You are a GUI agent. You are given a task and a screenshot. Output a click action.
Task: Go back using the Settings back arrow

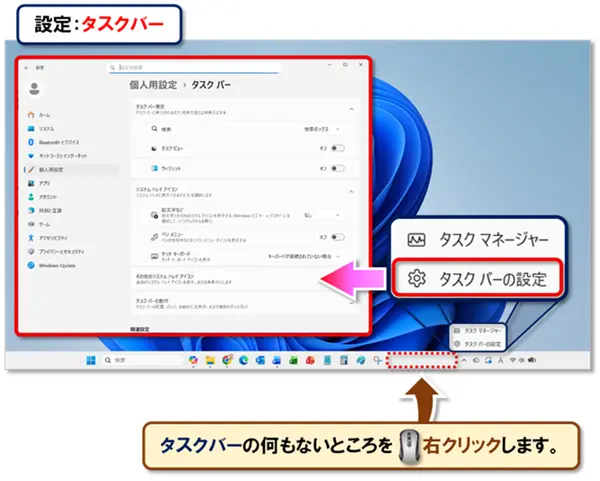(26, 68)
